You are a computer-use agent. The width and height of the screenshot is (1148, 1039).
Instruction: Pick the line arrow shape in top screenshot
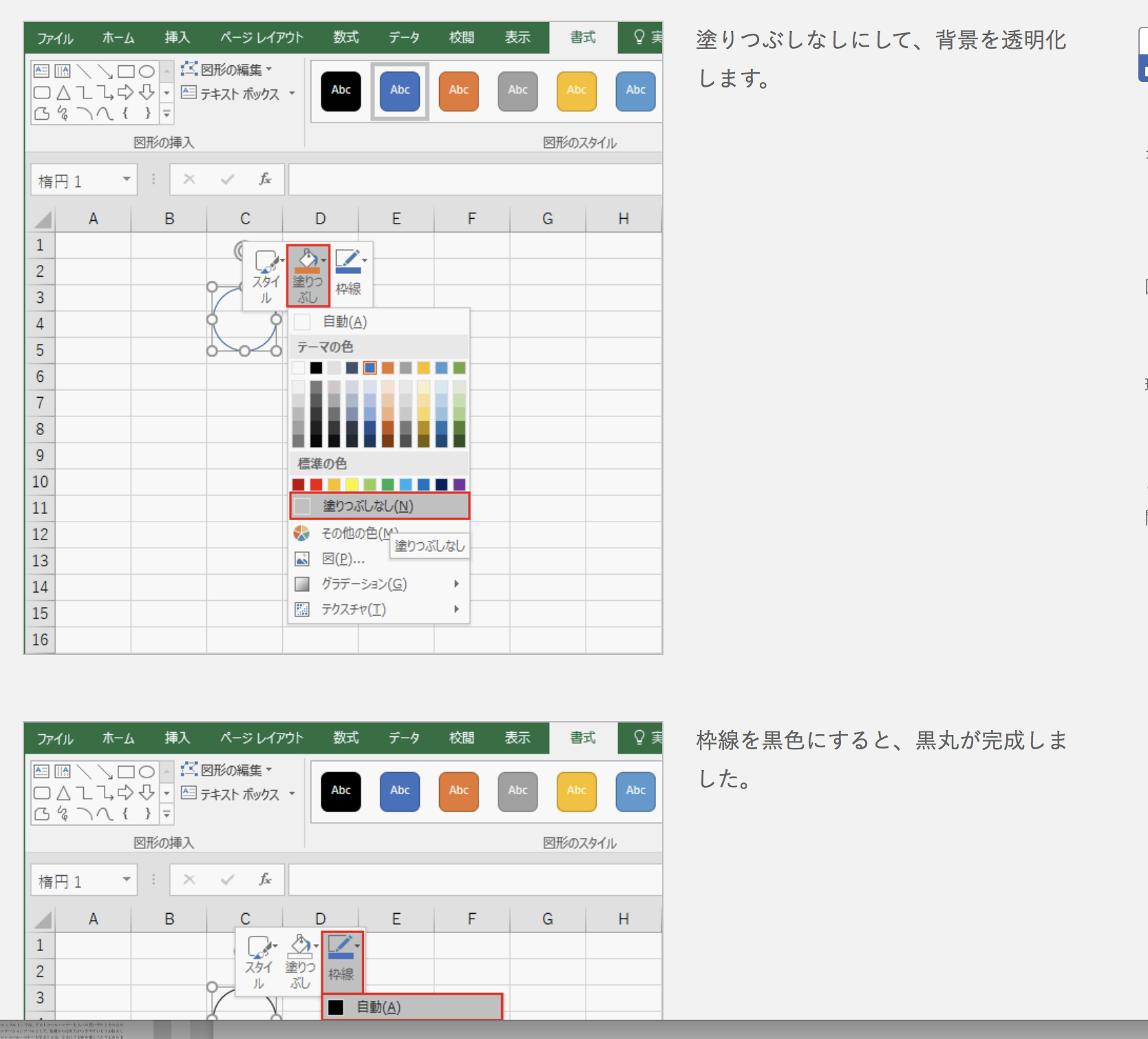click(105, 72)
